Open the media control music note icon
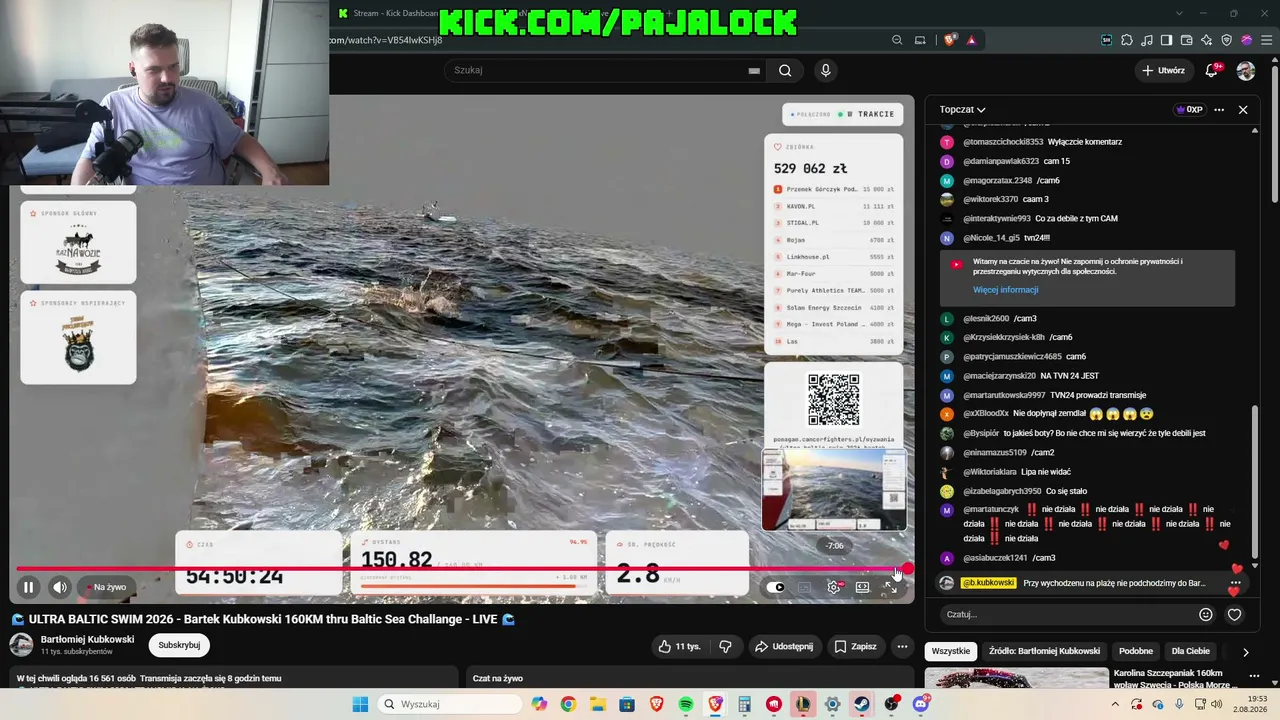The width and height of the screenshot is (1280, 720). click(x=1147, y=40)
